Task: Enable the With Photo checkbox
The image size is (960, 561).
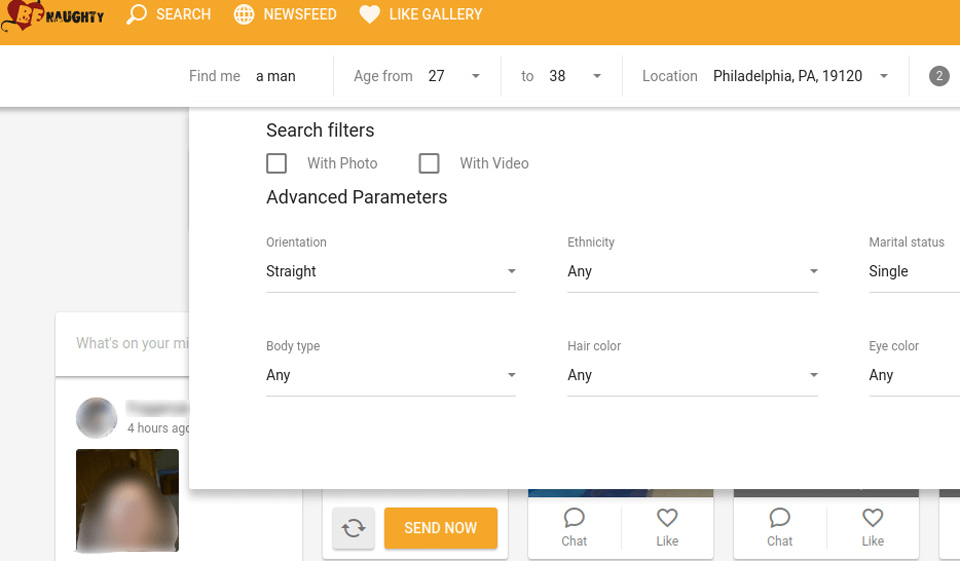Action: pos(277,163)
